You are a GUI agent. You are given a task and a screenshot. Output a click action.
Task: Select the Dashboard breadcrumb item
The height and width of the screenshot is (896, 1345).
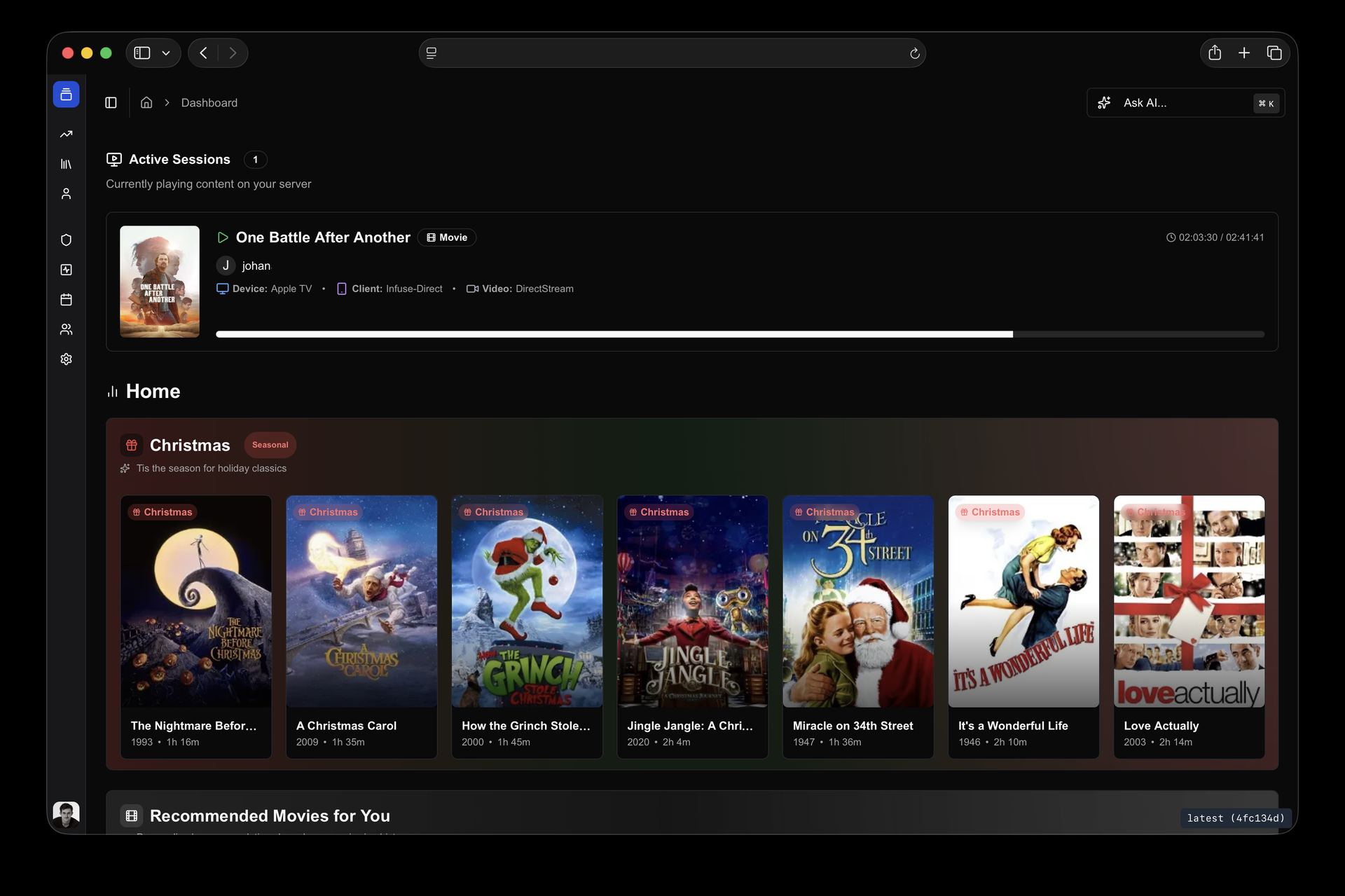pos(209,102)
